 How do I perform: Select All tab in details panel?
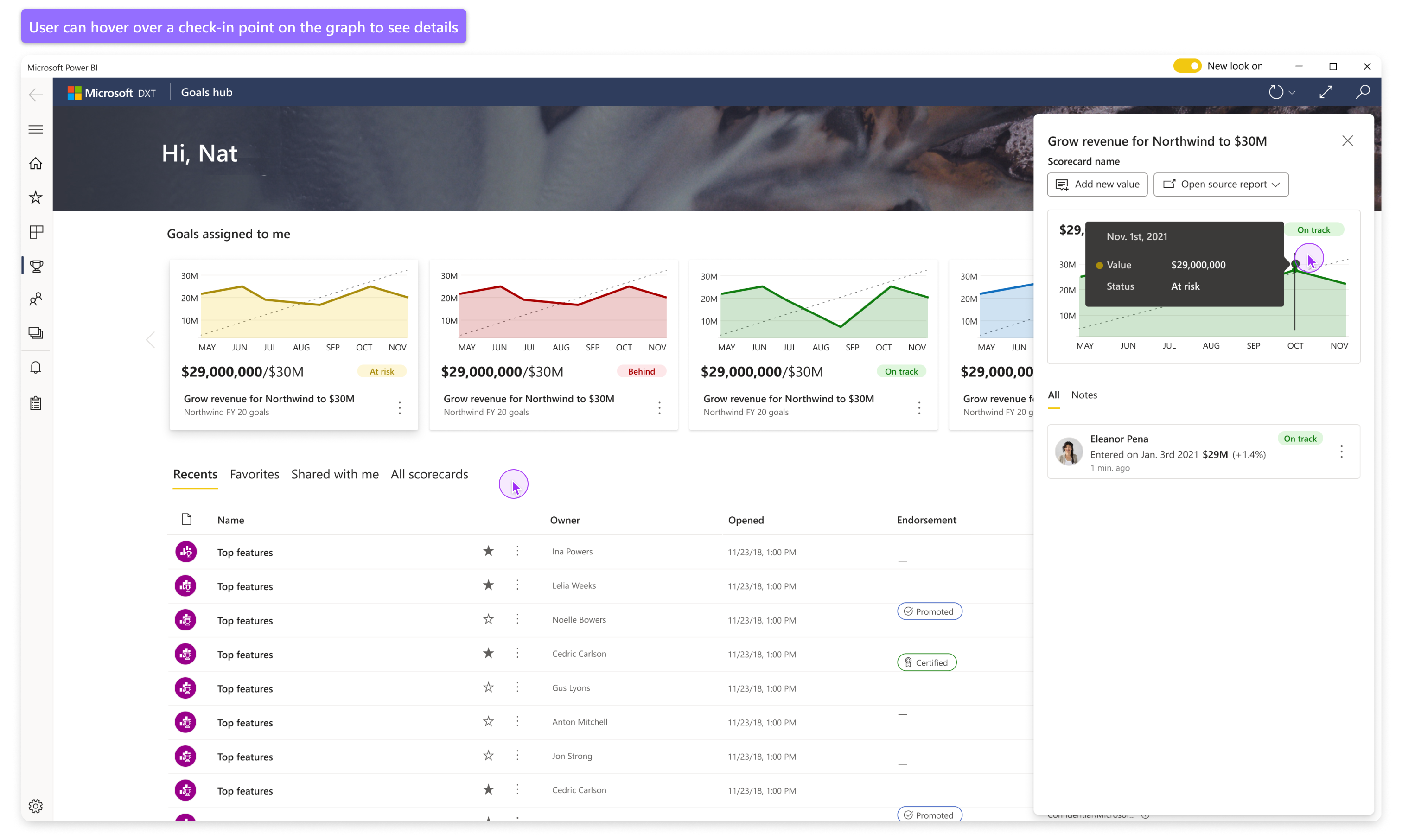[1053, 395]
